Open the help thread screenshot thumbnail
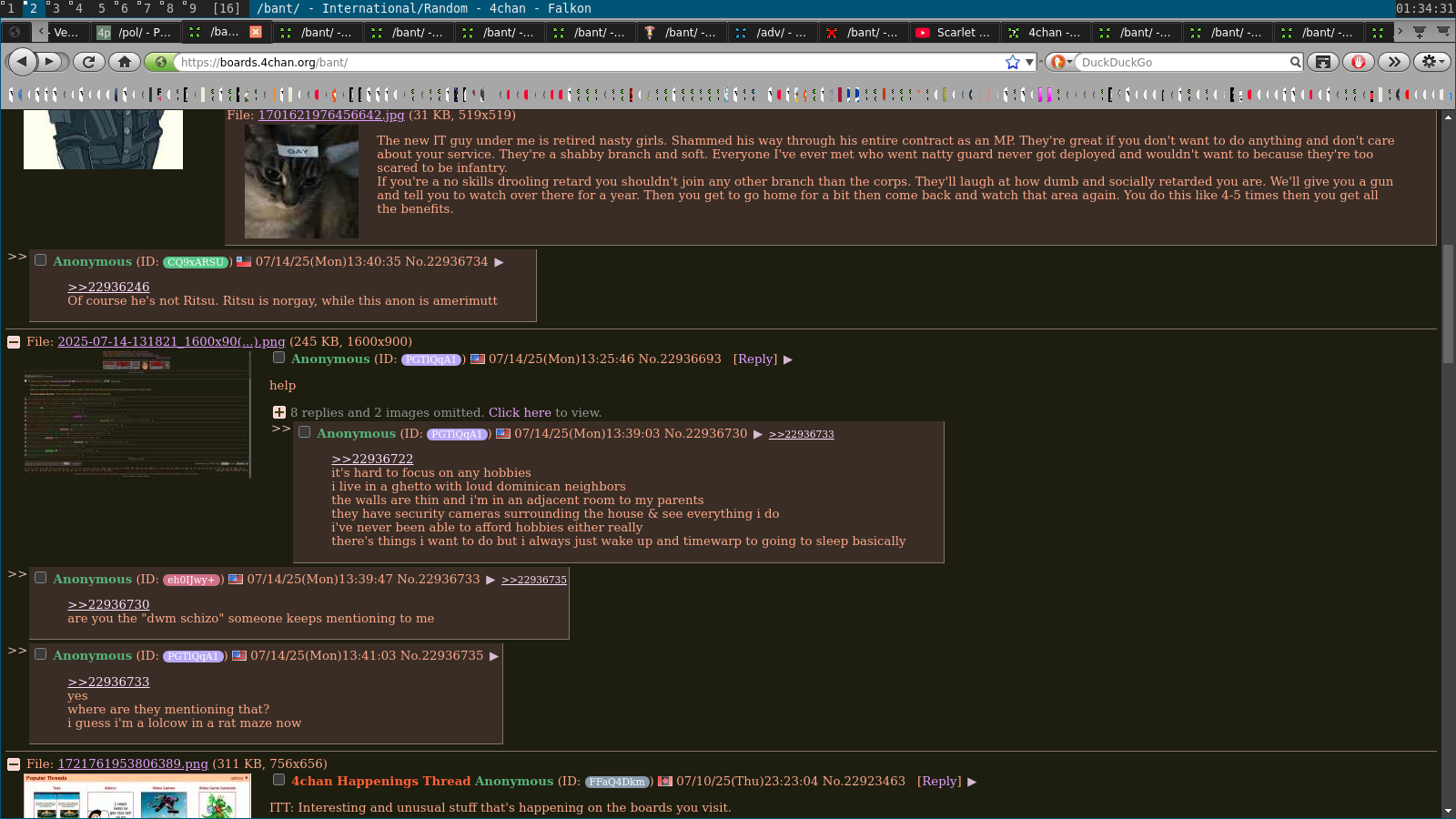Image resolution: width=1456 pixels, height=819 pixels. 137,414
